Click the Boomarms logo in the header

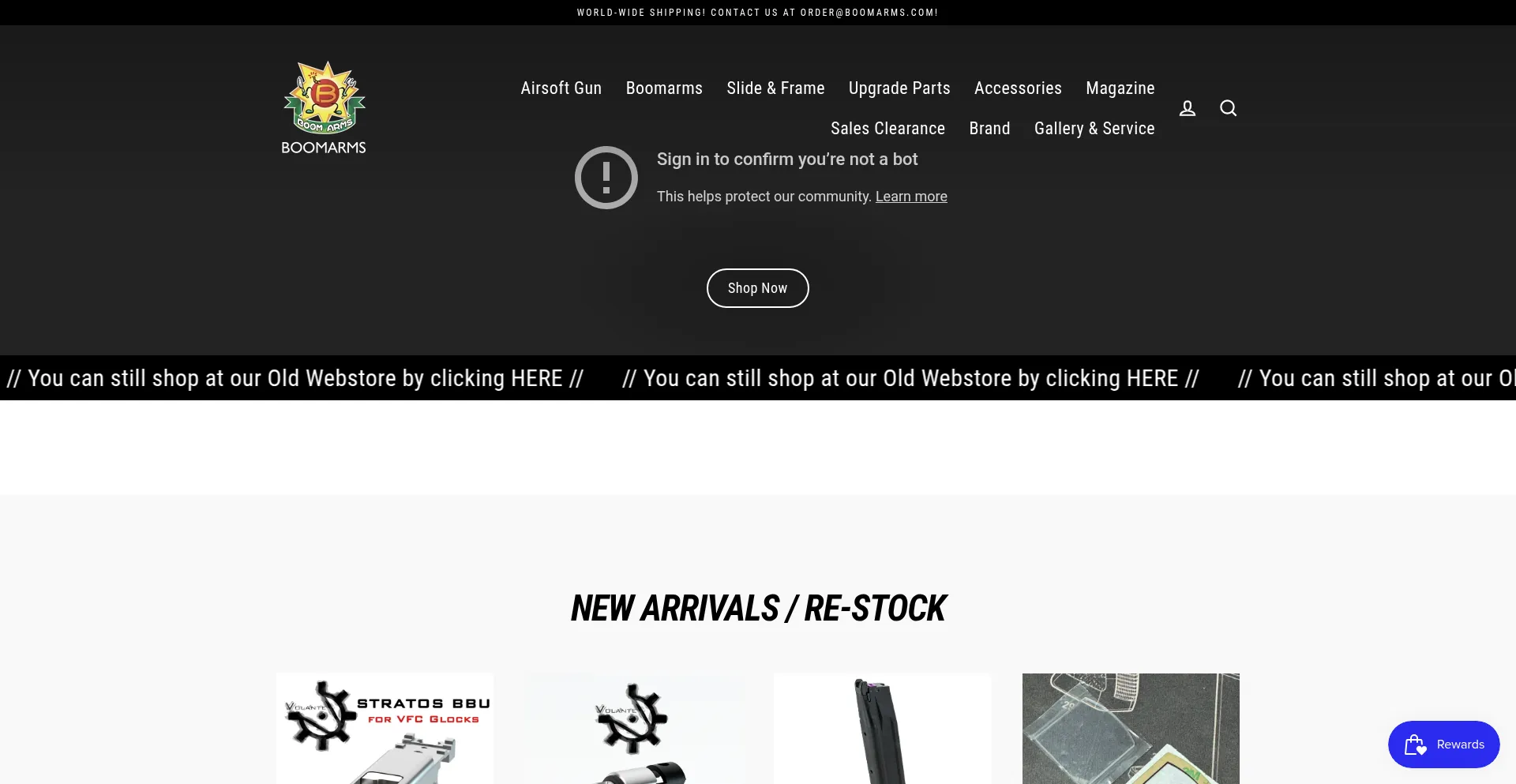[x=324, y=108]
